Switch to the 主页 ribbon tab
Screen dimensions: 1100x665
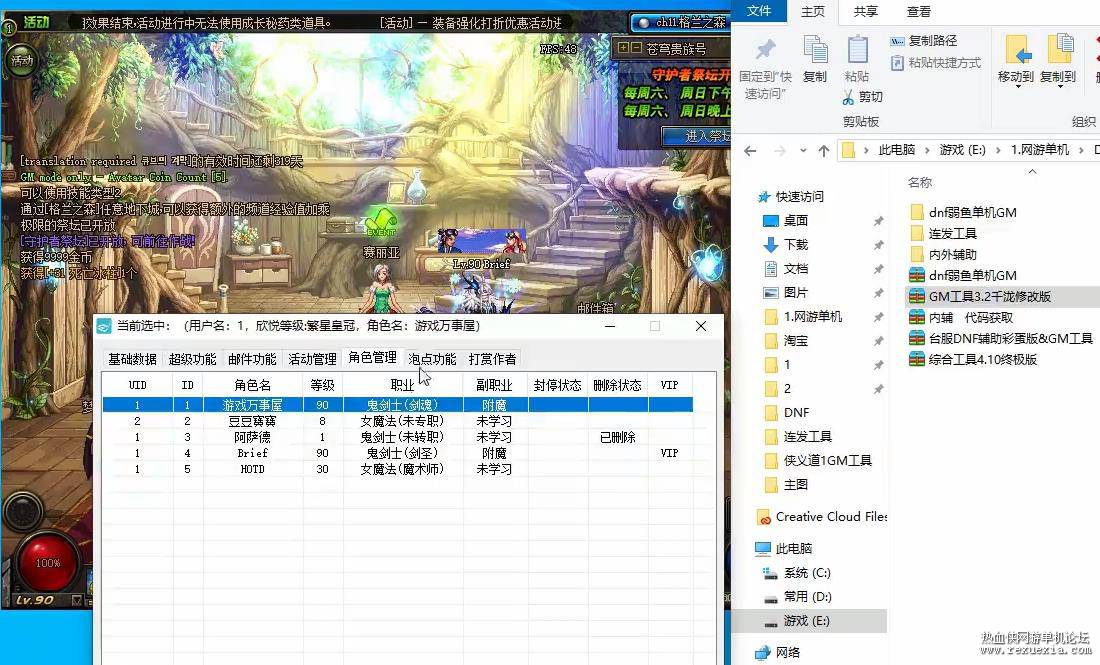click(x=813, y=12)
